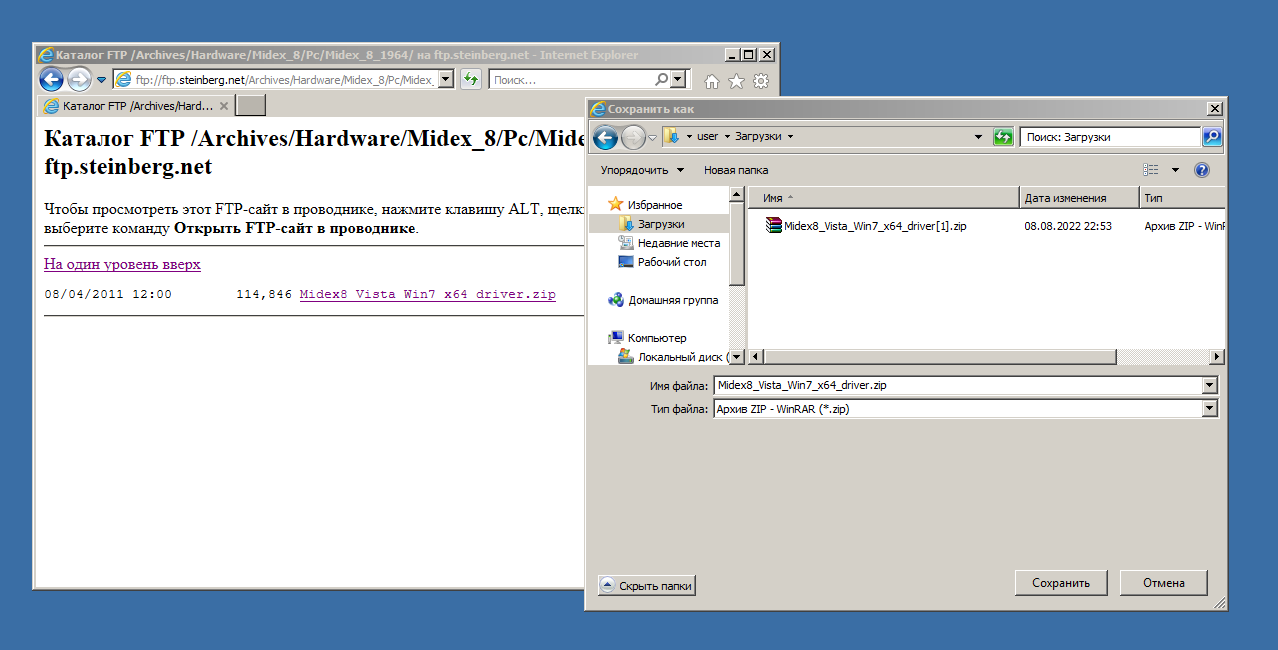Refresh the Загрузки folder in Save dialog
The image size is (1278, 650).
[1003, 137]
